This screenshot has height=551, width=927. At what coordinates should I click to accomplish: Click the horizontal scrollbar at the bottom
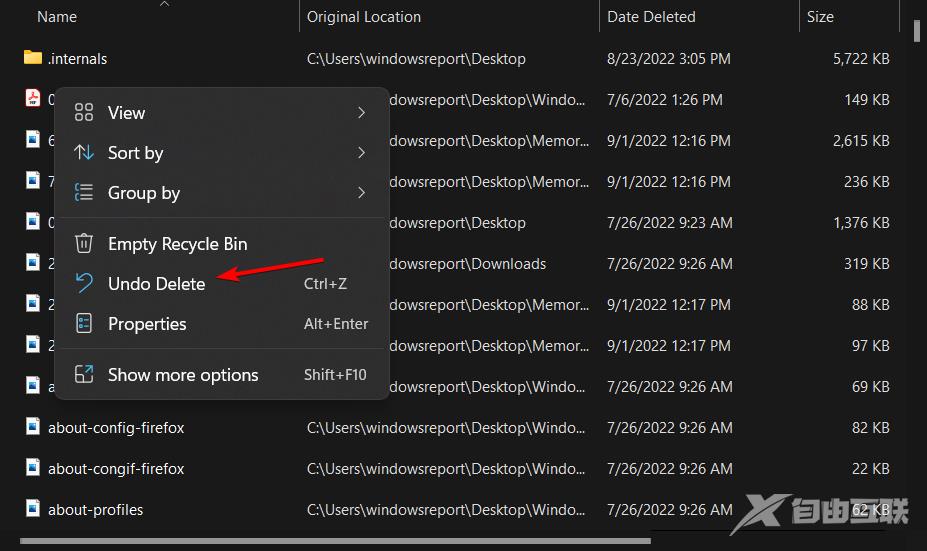pos(335,540)
